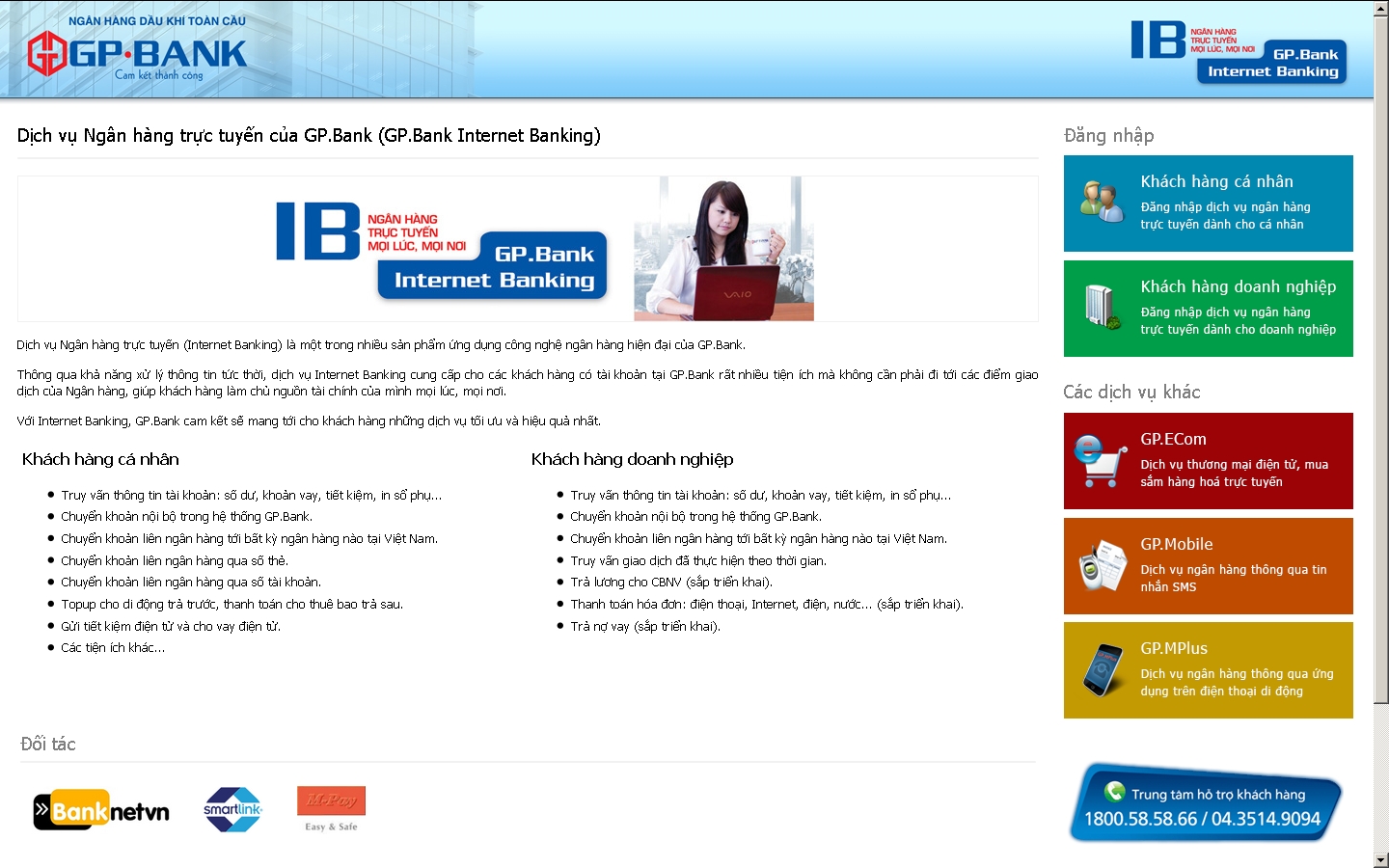Click the GP.MPlus smartphone icon
The image size is (1389, 868).
pos(1103,670)
